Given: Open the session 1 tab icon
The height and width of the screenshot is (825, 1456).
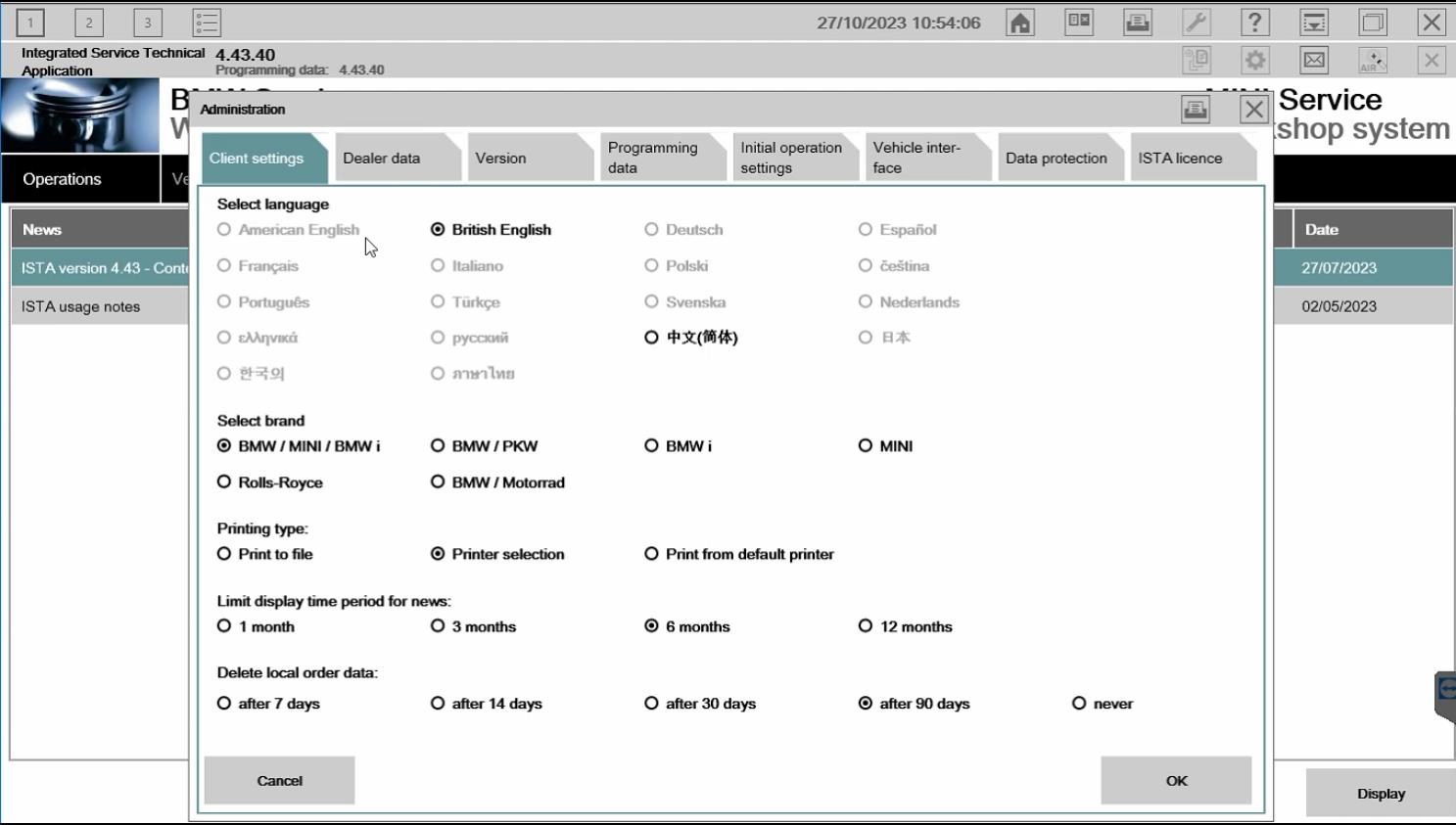Looking at the screenshot, I should tap(30, 23).
